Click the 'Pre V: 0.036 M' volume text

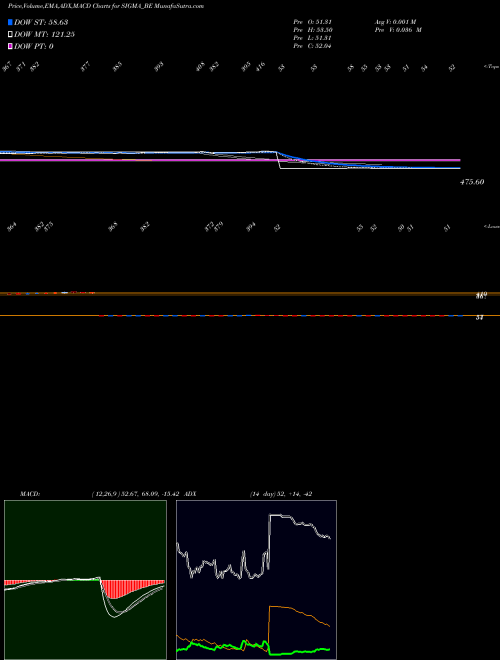pos(399,30)
